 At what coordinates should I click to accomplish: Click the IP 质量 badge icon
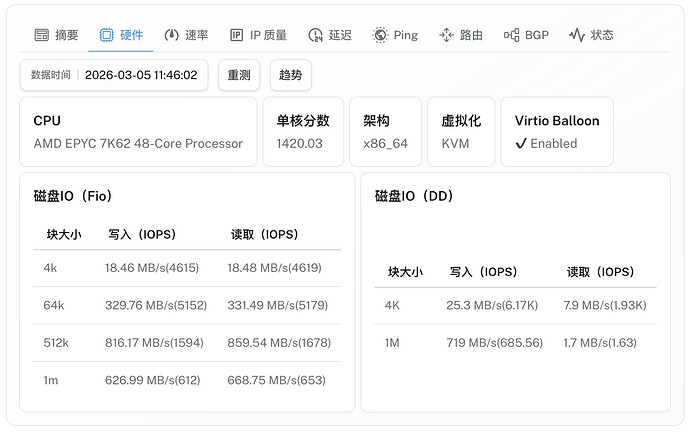point(236,35)
